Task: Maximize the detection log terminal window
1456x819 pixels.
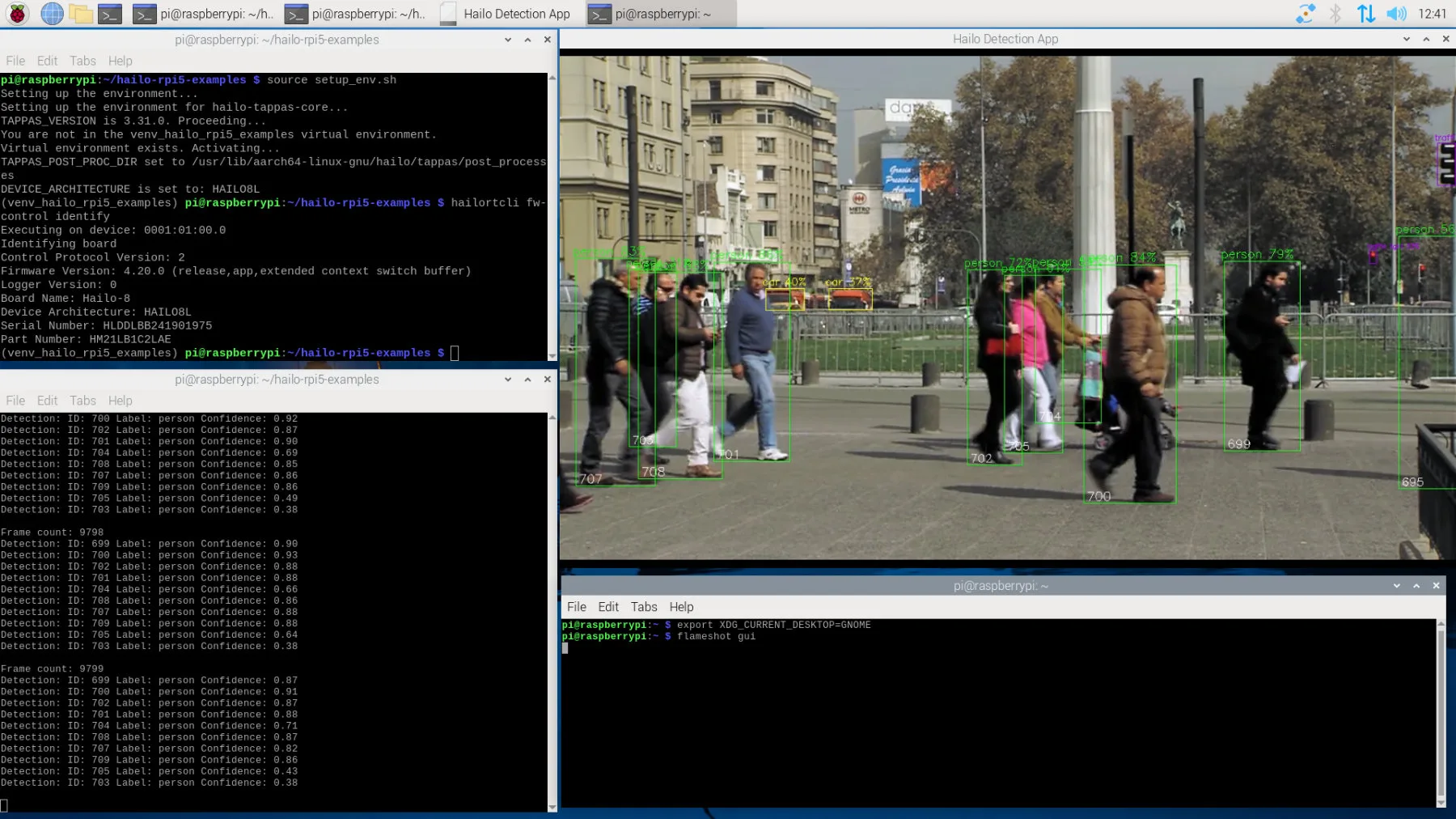Action: click(x=527, y=380)
